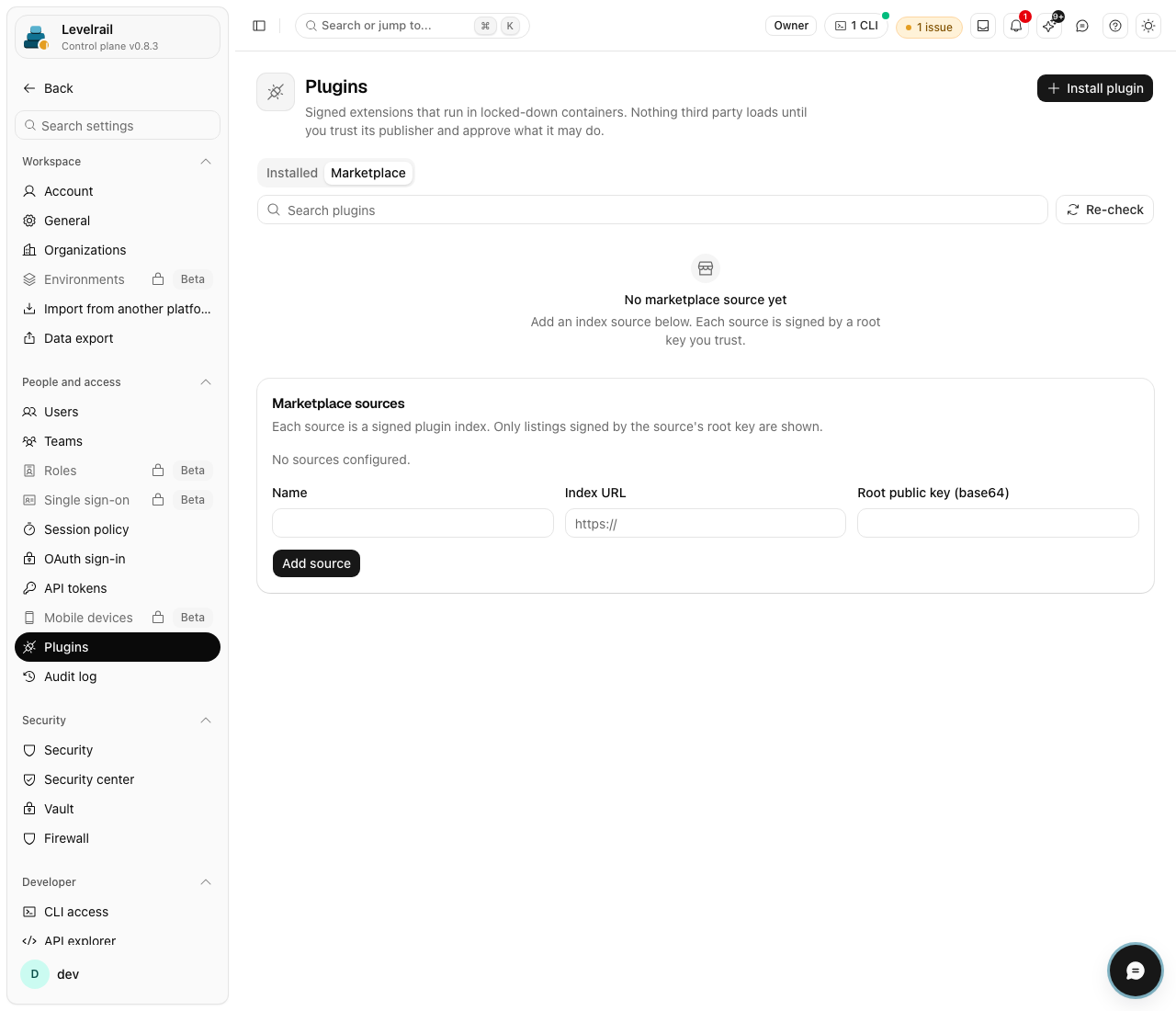Focus the Root public key field
The height and width of the screenshot is (1011, 1176).
point(998,523)
